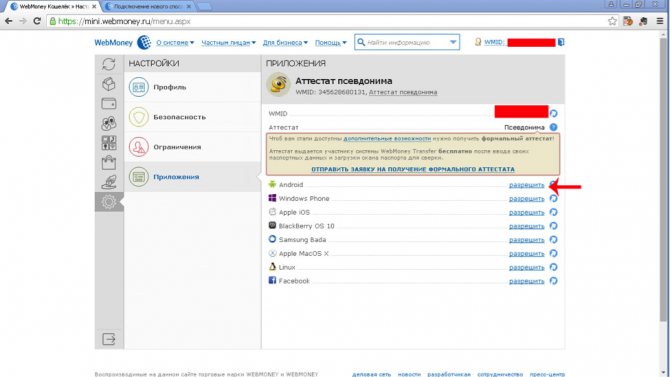Image resolution: width=670 pixels, height=377 pixels.
Task: Switch to the Подключение нового browser tab
Action: tap(147, 6)
